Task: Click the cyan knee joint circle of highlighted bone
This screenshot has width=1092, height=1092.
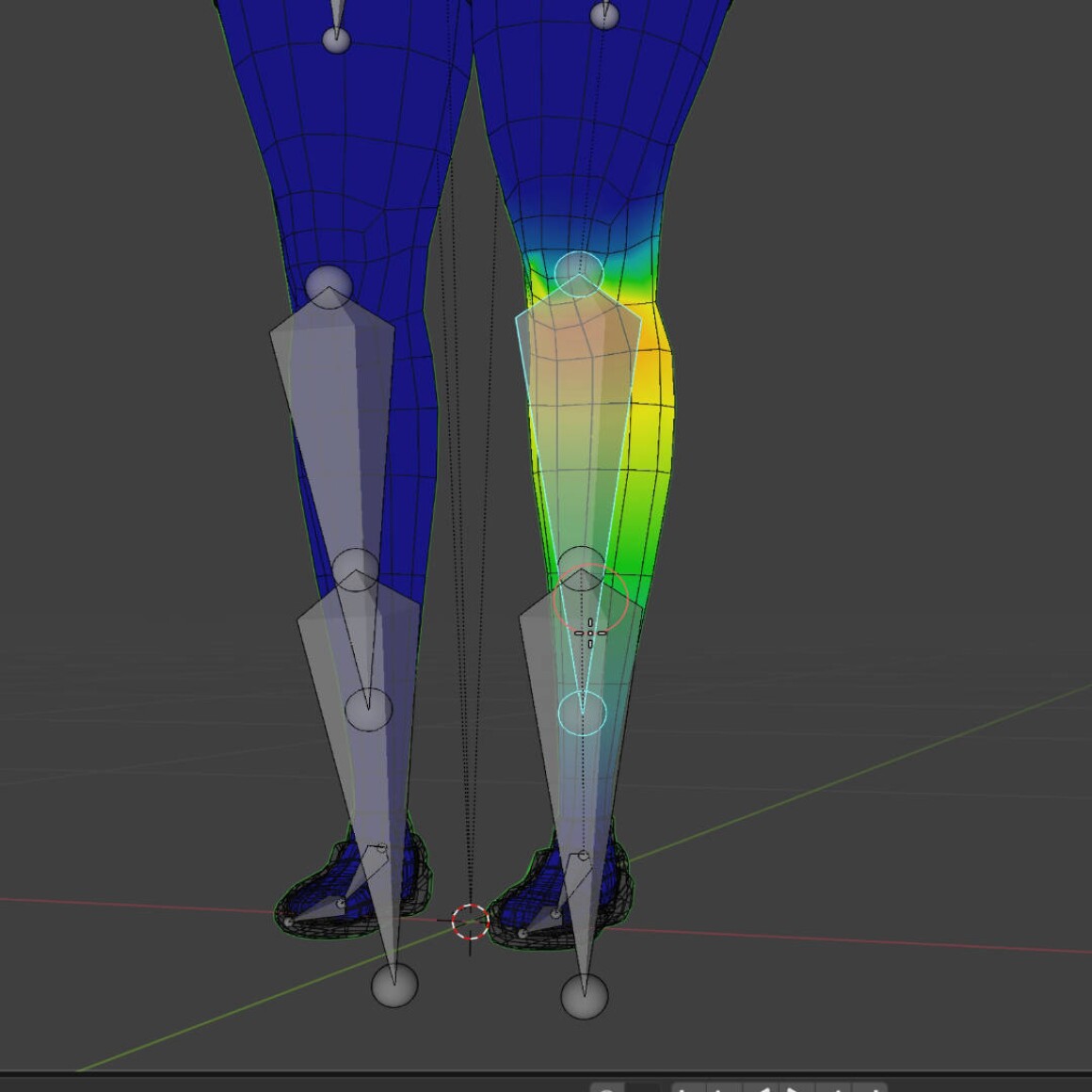Action: click(x=579, y=274)
